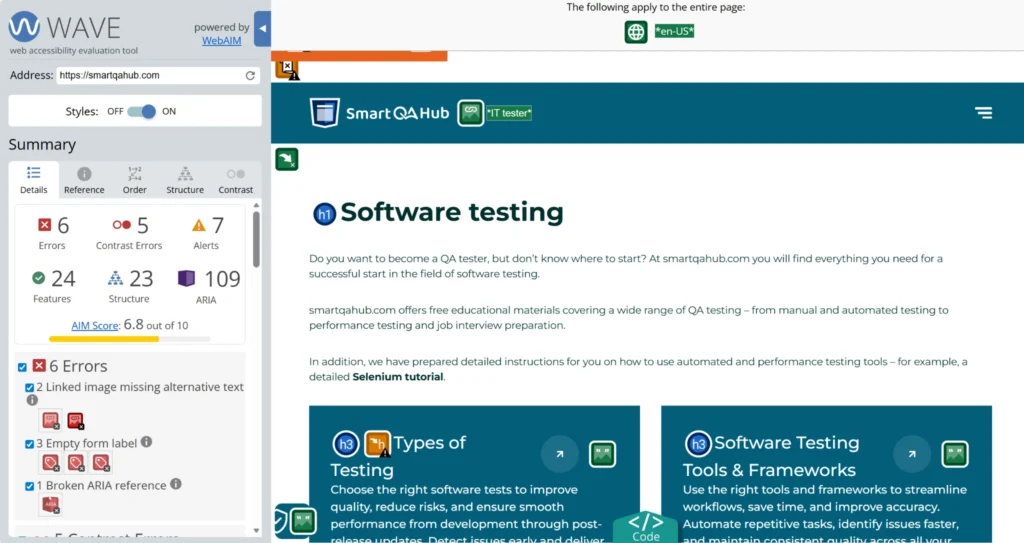Click h3 icon beside Software Testing Tools
This screenshot has height=543, width=1024.
point(698,444)
